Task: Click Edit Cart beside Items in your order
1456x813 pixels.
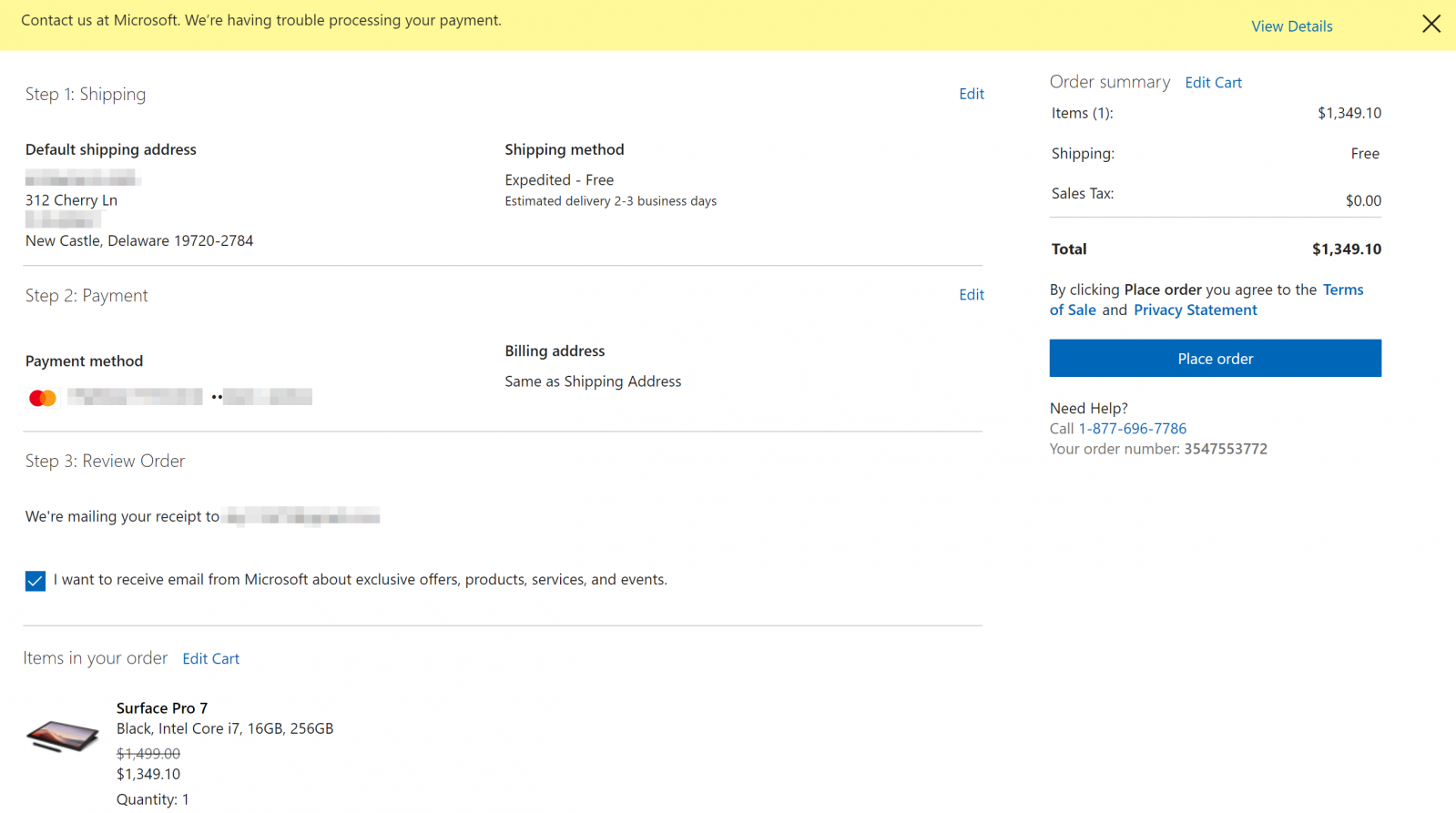Action: 210,659
